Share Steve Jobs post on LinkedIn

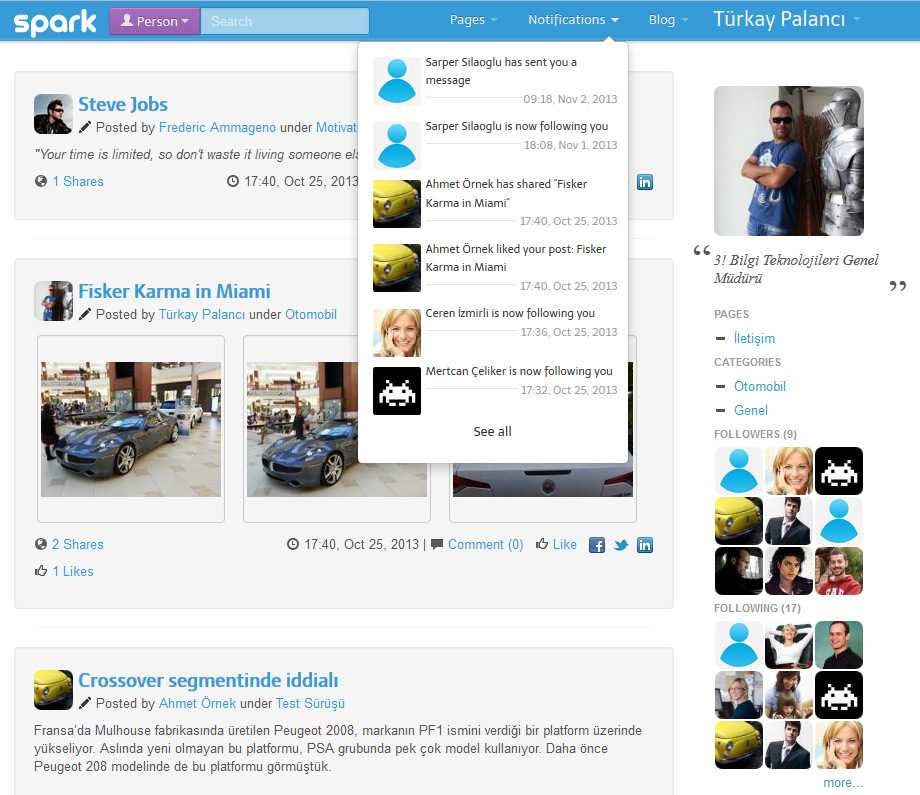(x=644, y=182)
